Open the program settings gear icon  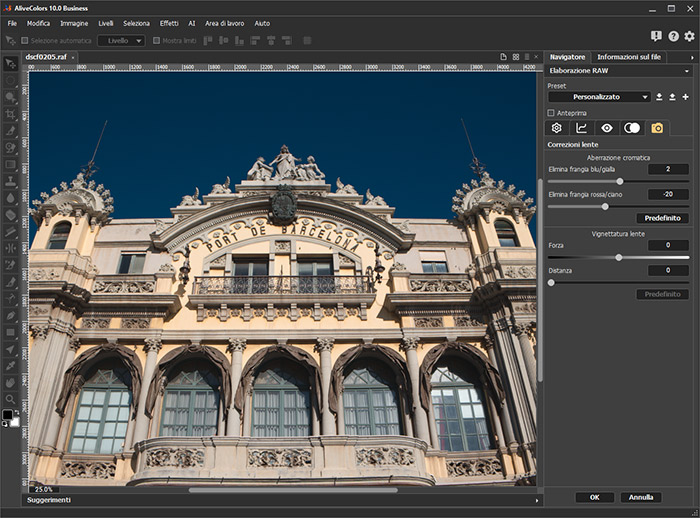tap(688, 36)
